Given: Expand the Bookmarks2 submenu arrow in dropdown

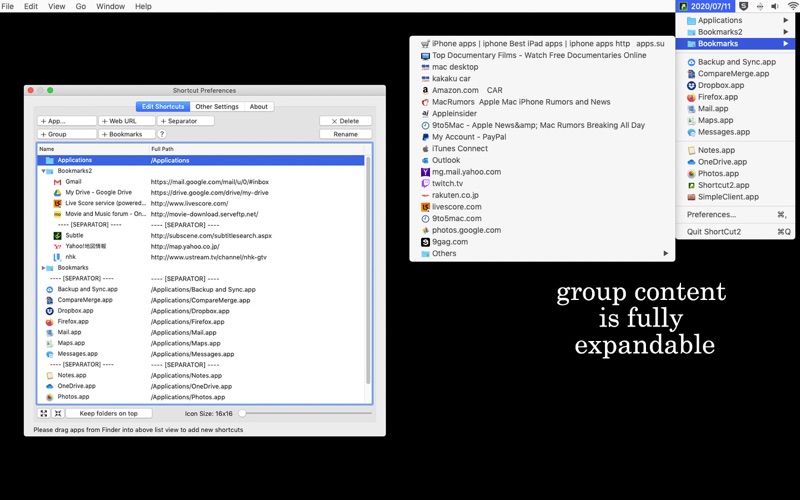Looking at the screenshot, I should click(786, 32).
